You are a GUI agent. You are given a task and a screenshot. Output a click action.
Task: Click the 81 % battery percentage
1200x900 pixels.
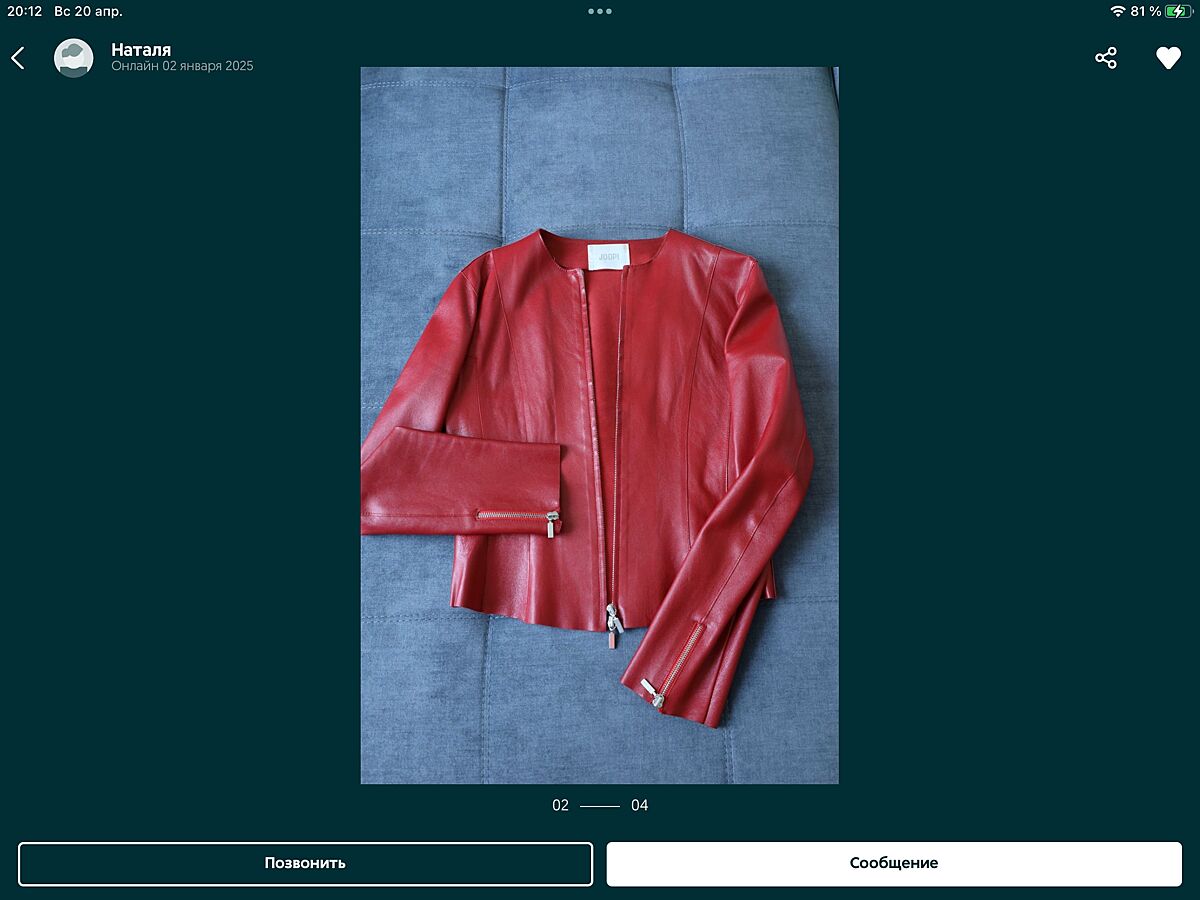1146,11
